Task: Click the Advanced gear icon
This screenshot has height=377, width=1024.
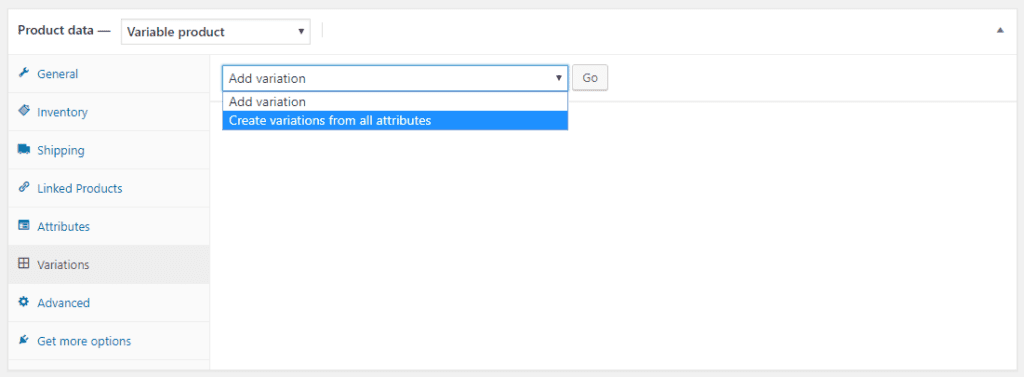Action: 24,303
